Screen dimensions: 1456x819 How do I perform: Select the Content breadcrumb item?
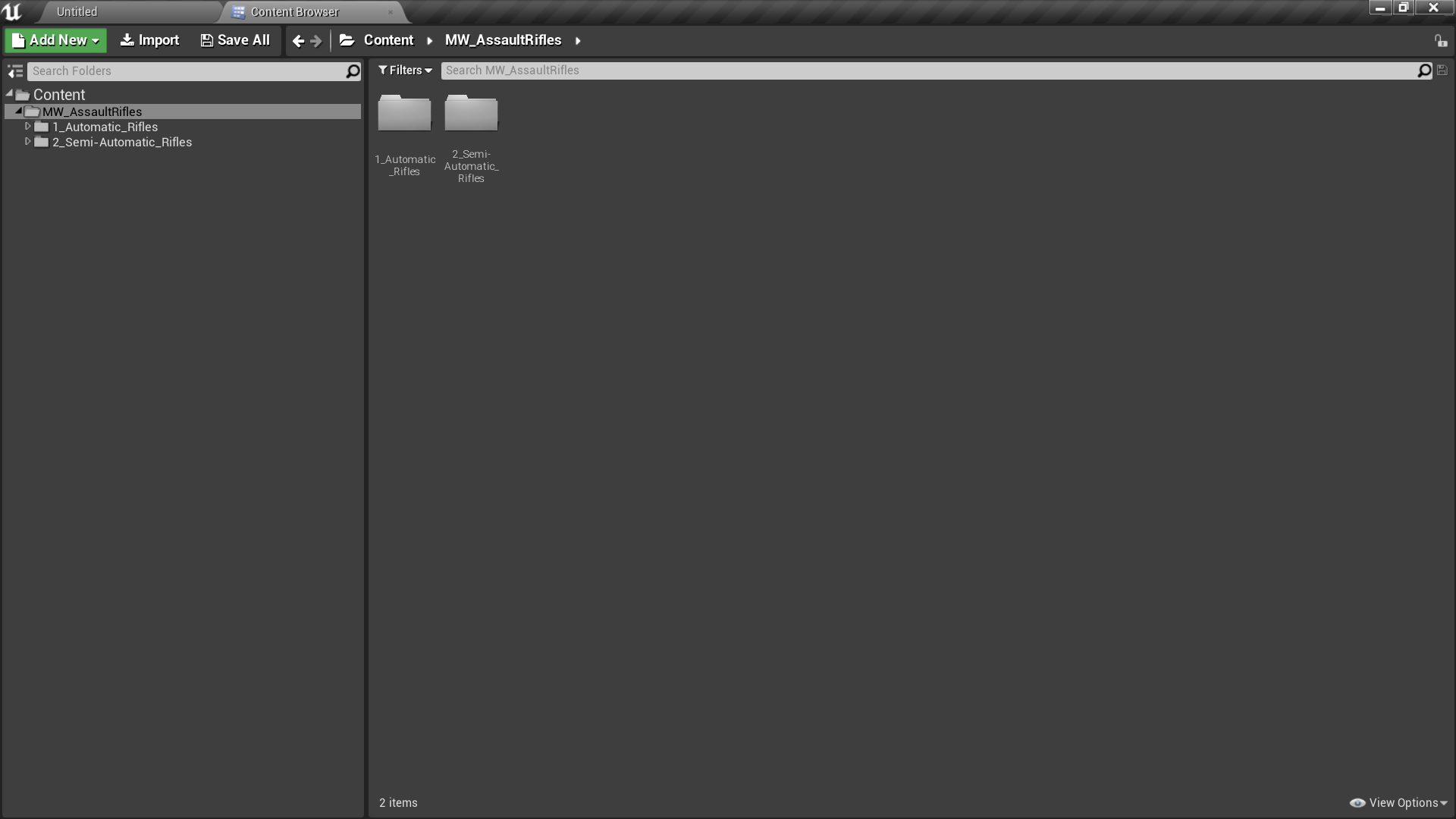point(389,40)
